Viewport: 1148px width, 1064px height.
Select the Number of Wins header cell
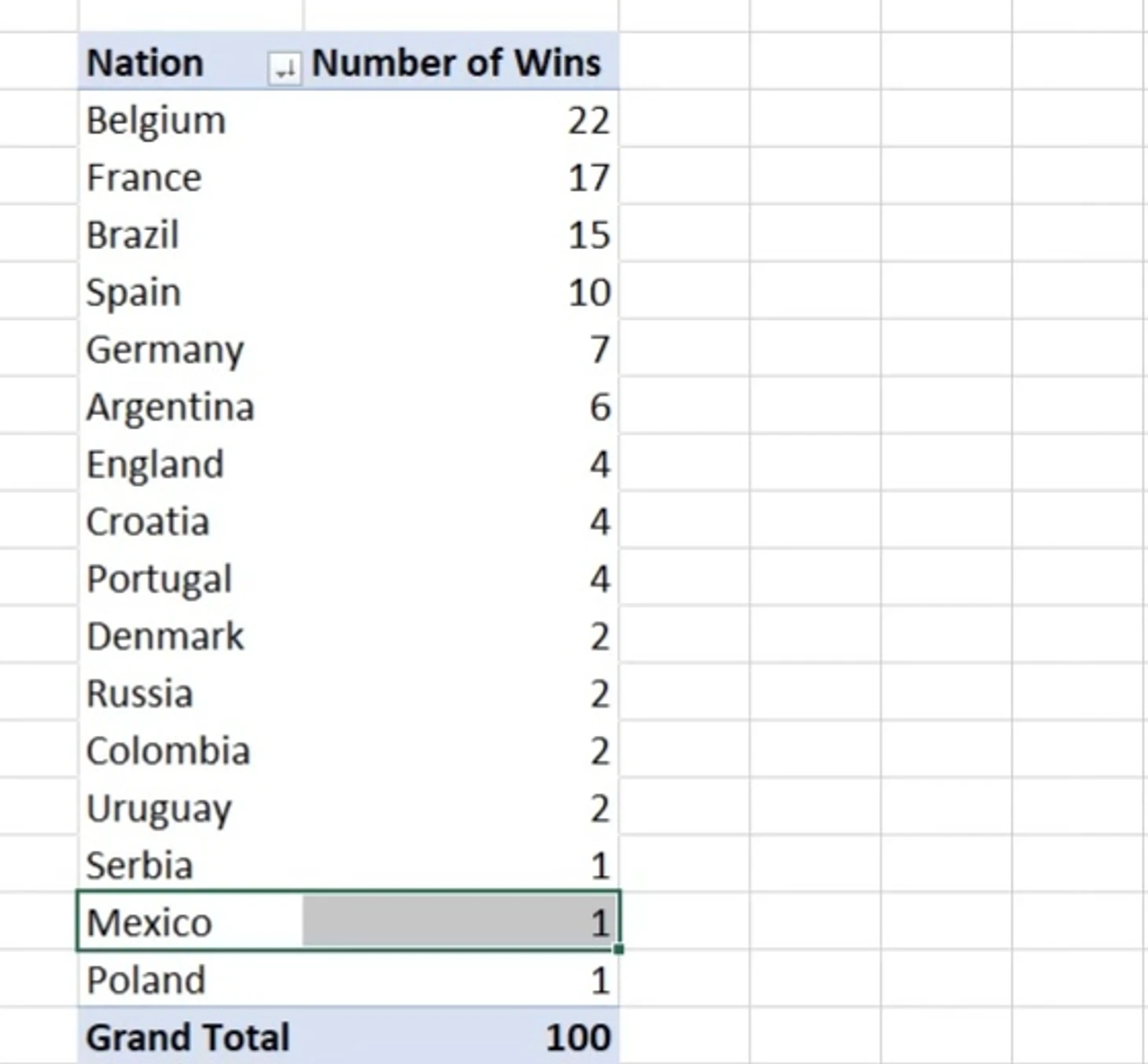click(x=461, y=62)
